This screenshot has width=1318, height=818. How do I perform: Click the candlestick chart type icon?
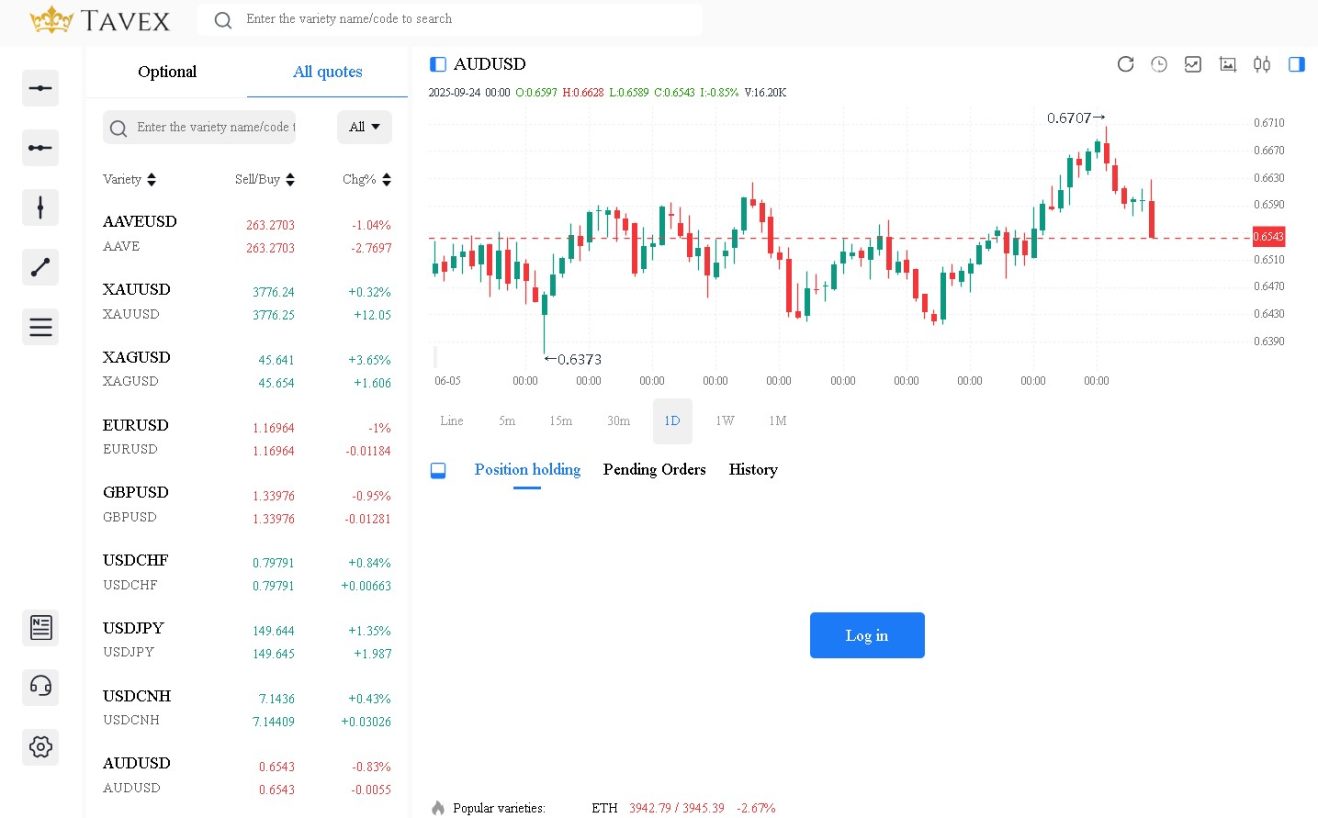[1261, 65]
